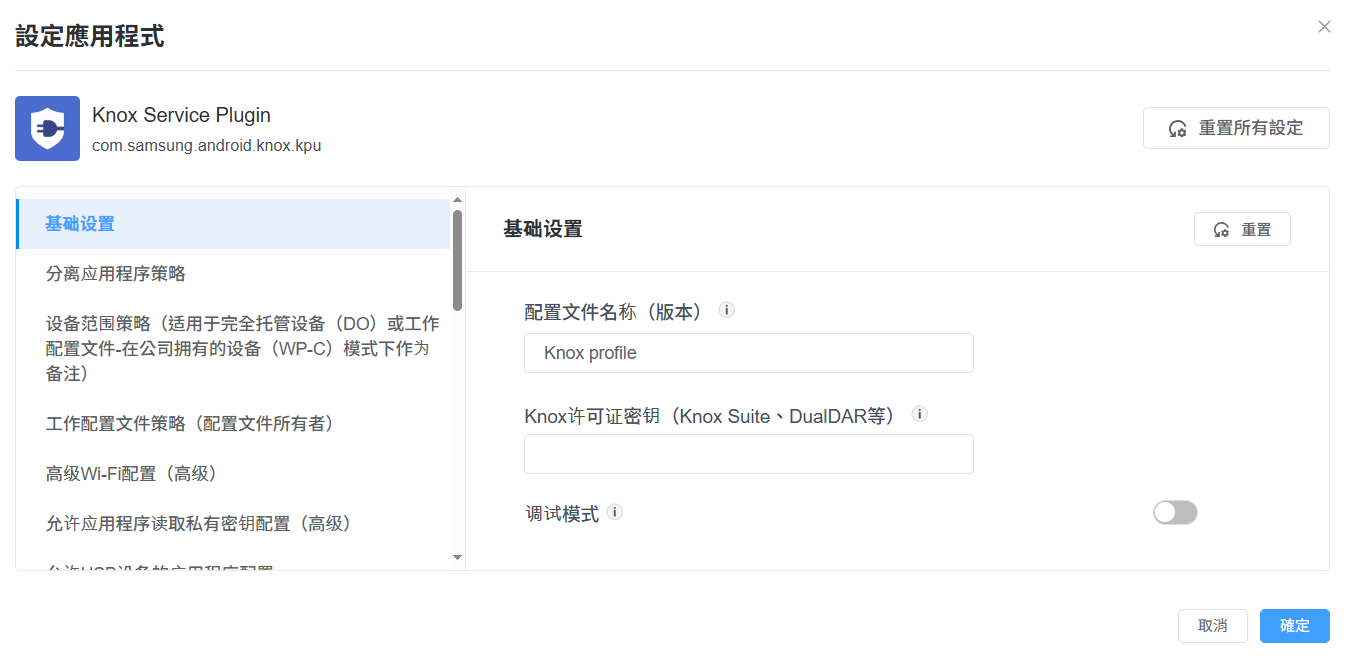Open 高级Wi-Fi配置（高级） section
1351x660 pixels.
[x=233, y=474]
